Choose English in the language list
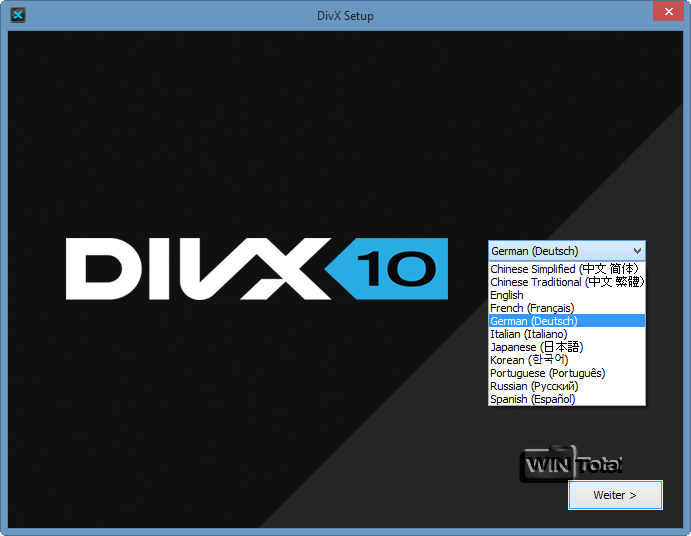Screen dimensions: 691x536 [567, 295]
